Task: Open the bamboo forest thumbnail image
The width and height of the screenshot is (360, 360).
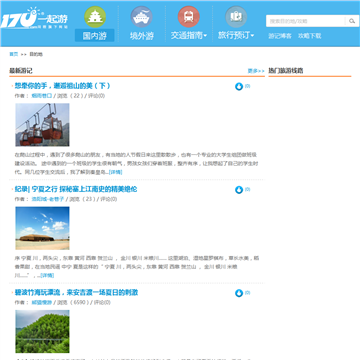Action: pos(42,331)
